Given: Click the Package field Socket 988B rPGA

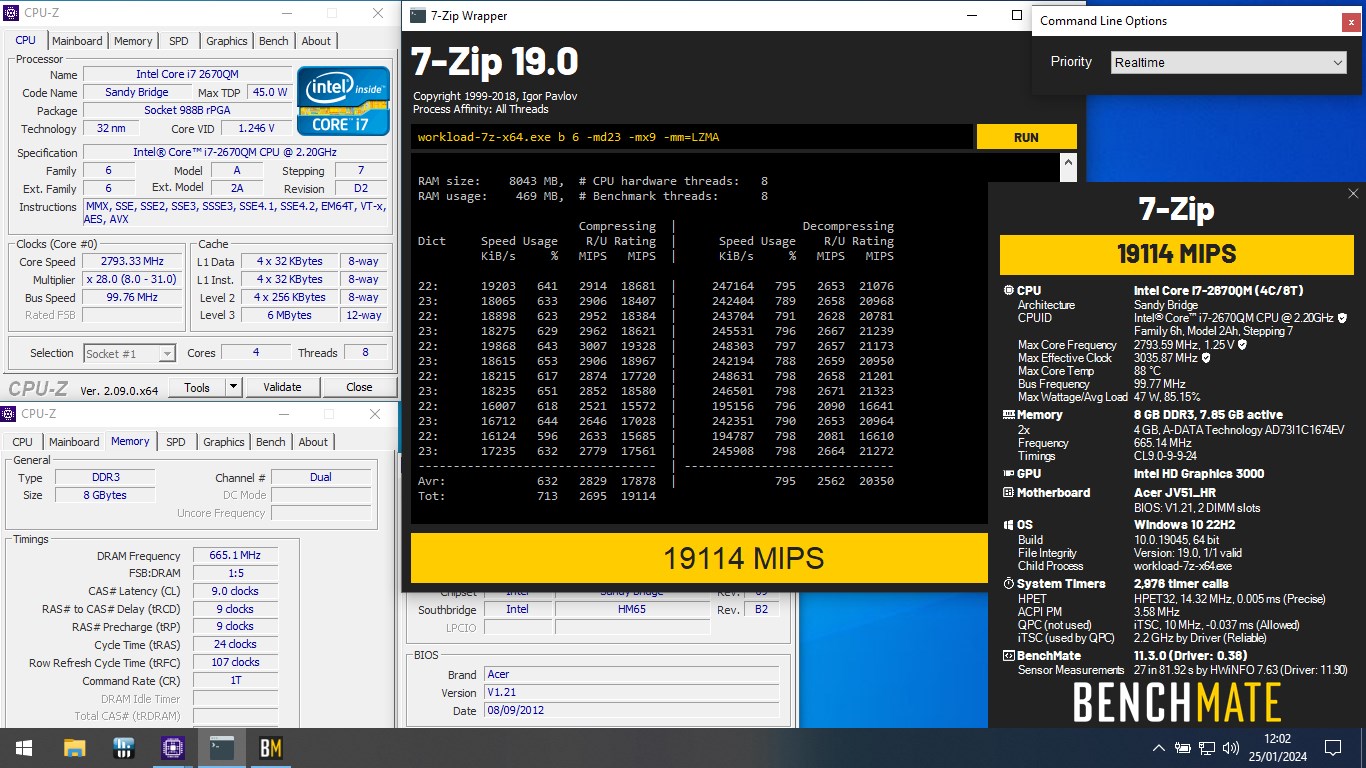Looking at the screenshot, I should pos(187,110).
